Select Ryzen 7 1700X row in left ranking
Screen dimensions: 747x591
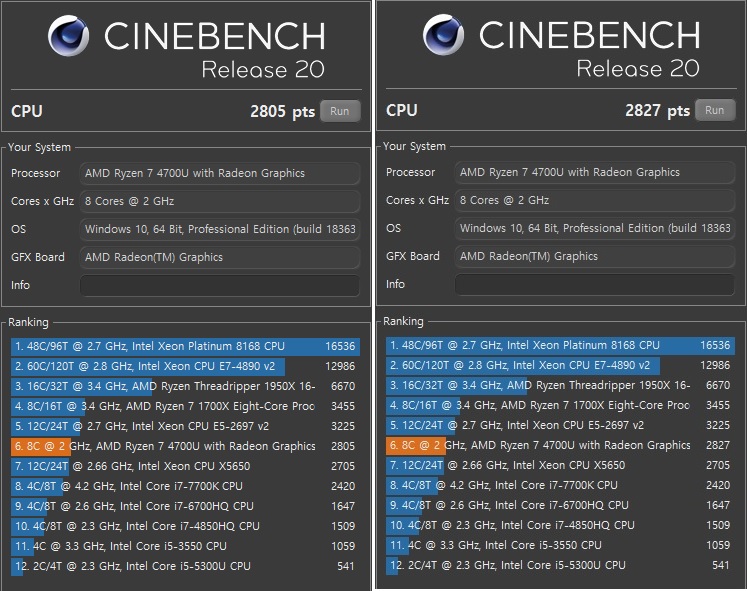pos(185,406)
